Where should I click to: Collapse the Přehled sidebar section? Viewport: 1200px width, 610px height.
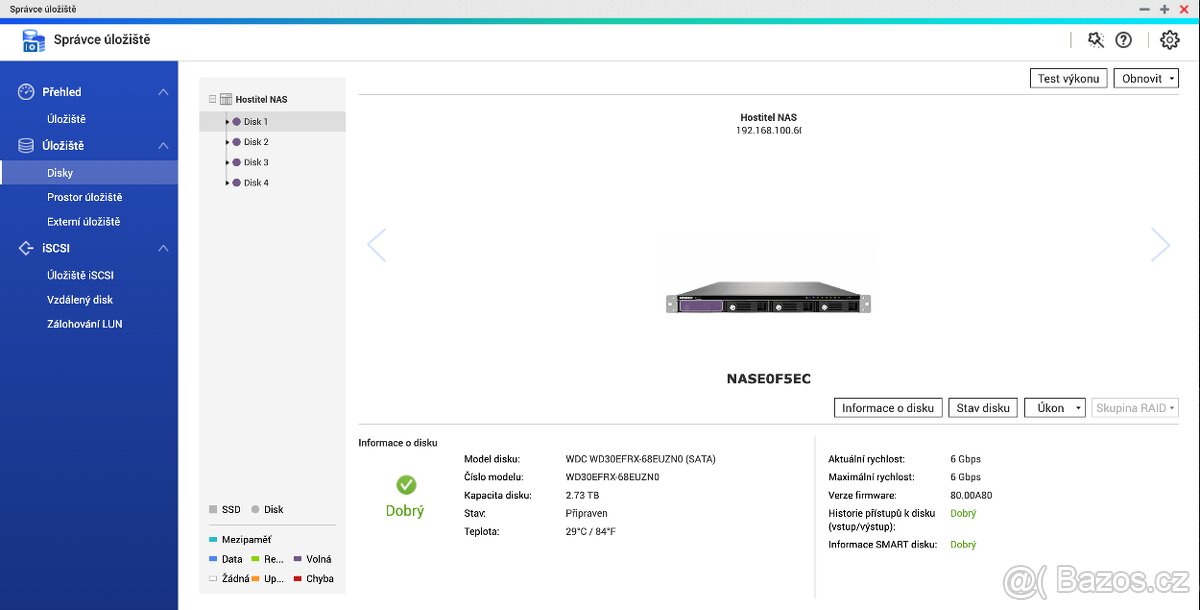click(x=163, y=92)
